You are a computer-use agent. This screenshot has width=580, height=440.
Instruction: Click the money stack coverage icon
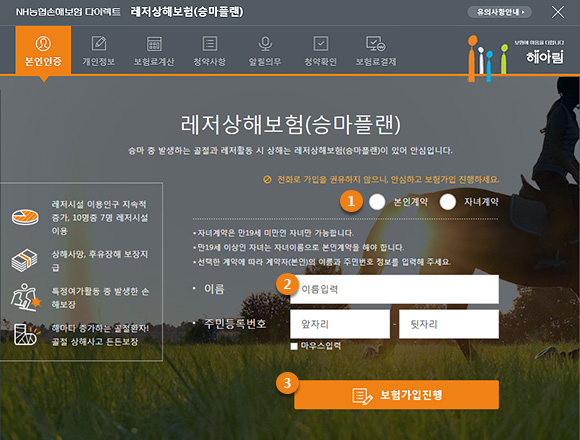coord(24,260)
